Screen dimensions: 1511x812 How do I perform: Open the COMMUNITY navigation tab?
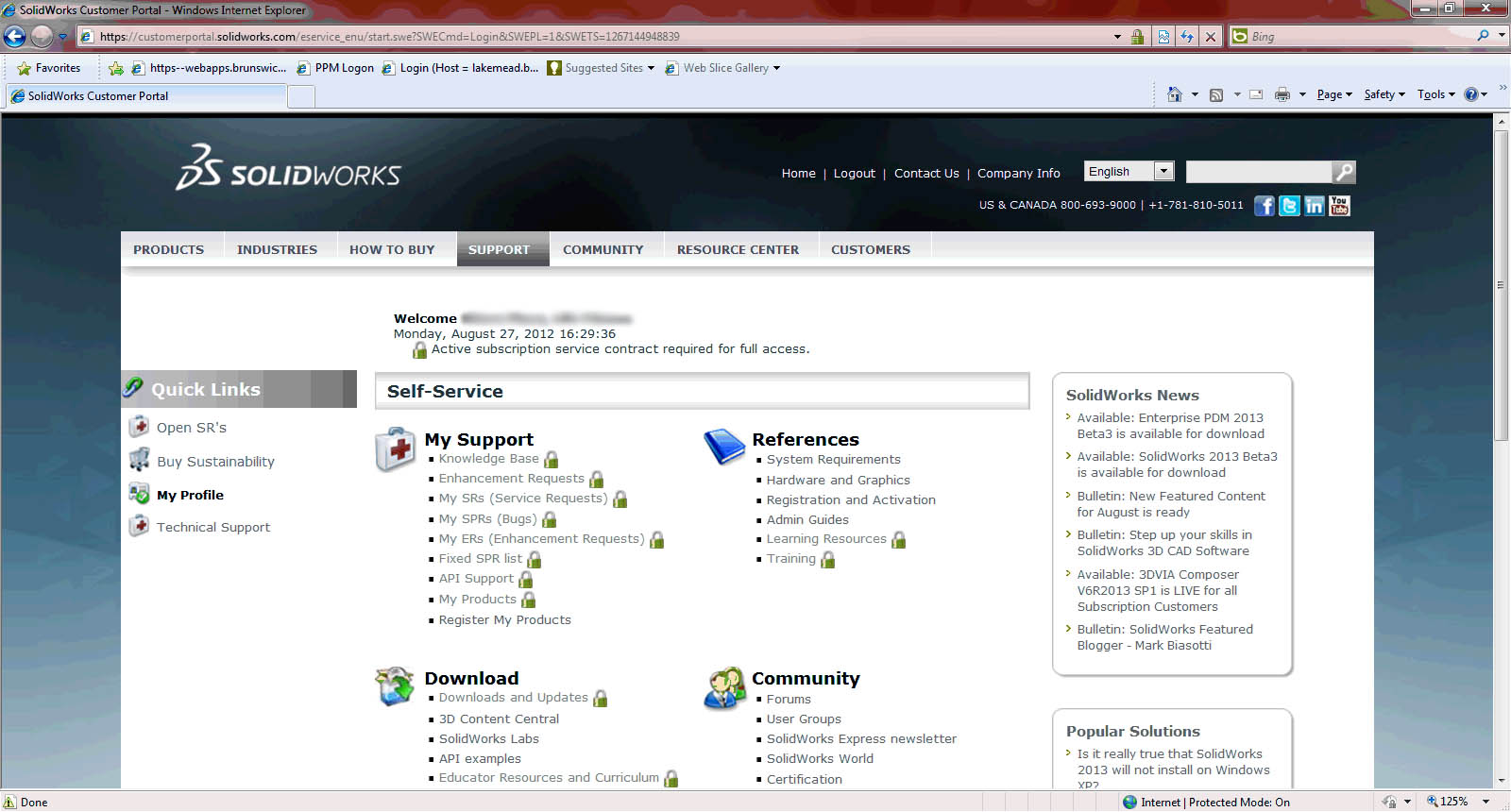tap(603, 249)
